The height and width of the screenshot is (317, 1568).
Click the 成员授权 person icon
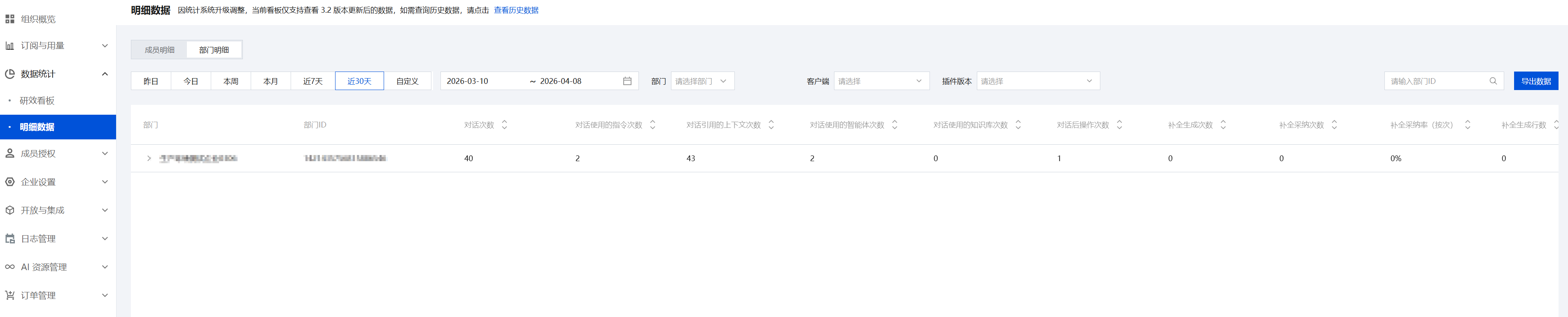coord(10,153)
